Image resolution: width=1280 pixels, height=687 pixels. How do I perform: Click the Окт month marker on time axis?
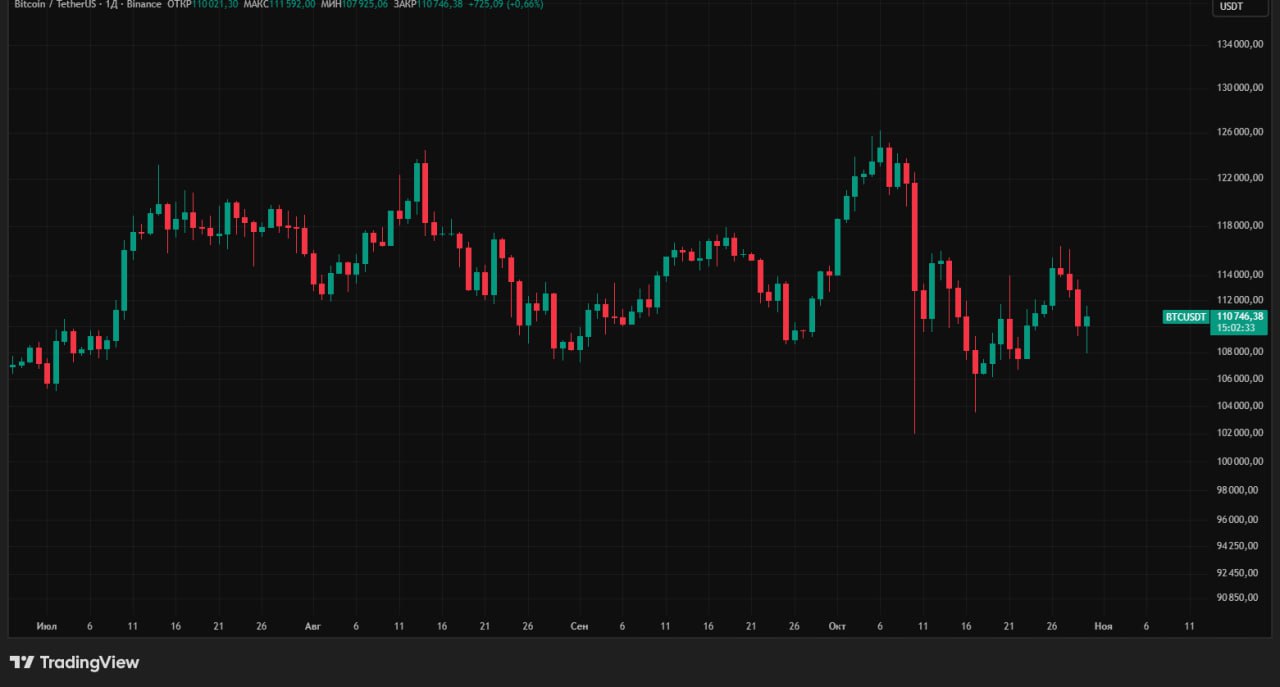pos(837,626)
